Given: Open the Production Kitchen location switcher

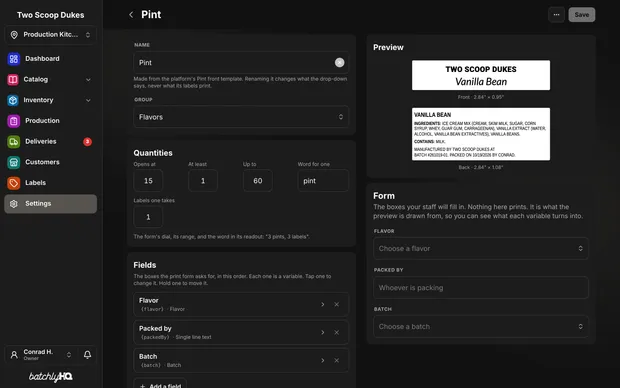Looking at the screenshot, I should [50, 35].
